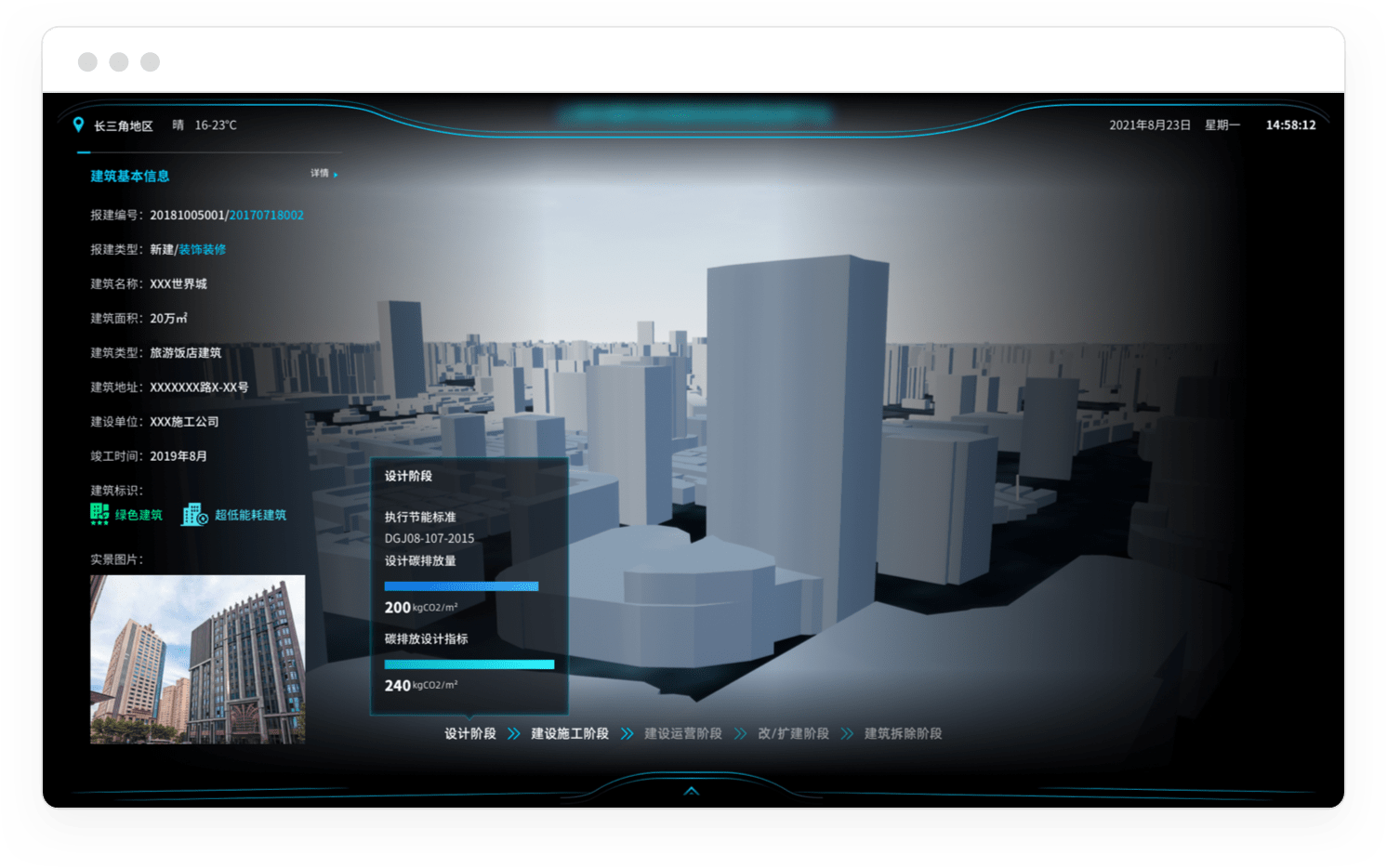1387x868 pixels.
Task: Select the 设计阶段 stage tab
Action: click(x=470, y=734)
